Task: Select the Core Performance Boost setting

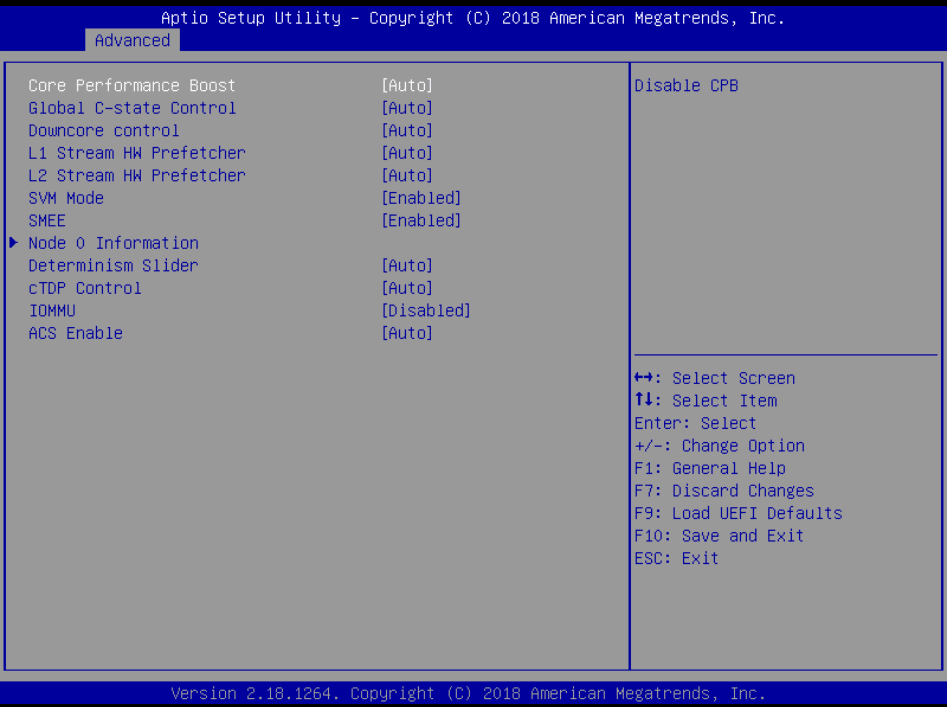Action: pyautogui.click(x=132, y=86)
